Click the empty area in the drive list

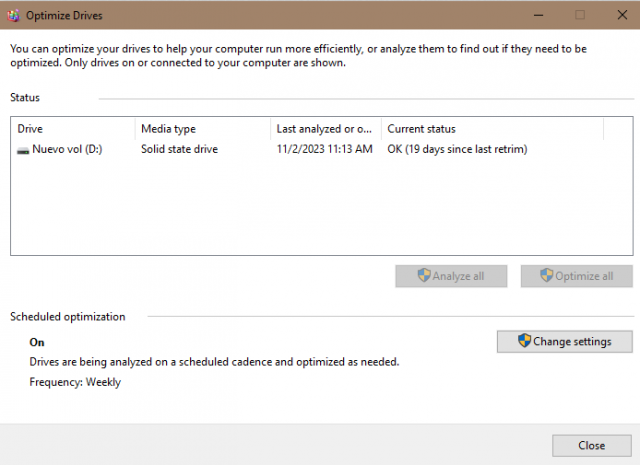click(x=320, y=210)
